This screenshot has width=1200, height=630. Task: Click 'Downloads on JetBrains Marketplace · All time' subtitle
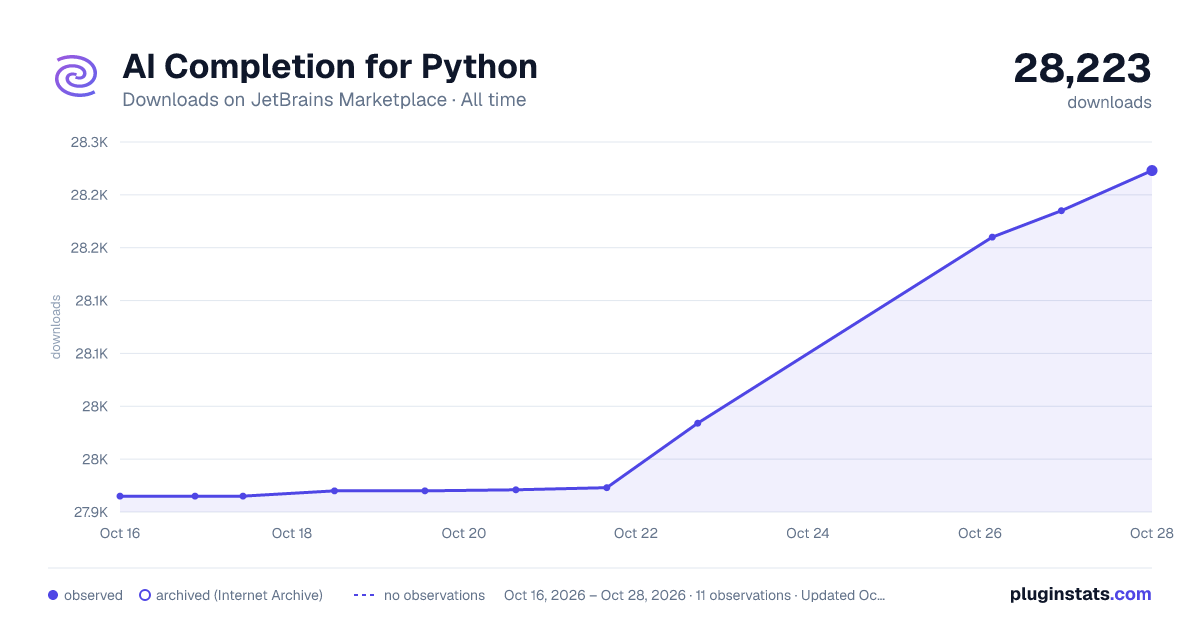click(x=324, y=100)
